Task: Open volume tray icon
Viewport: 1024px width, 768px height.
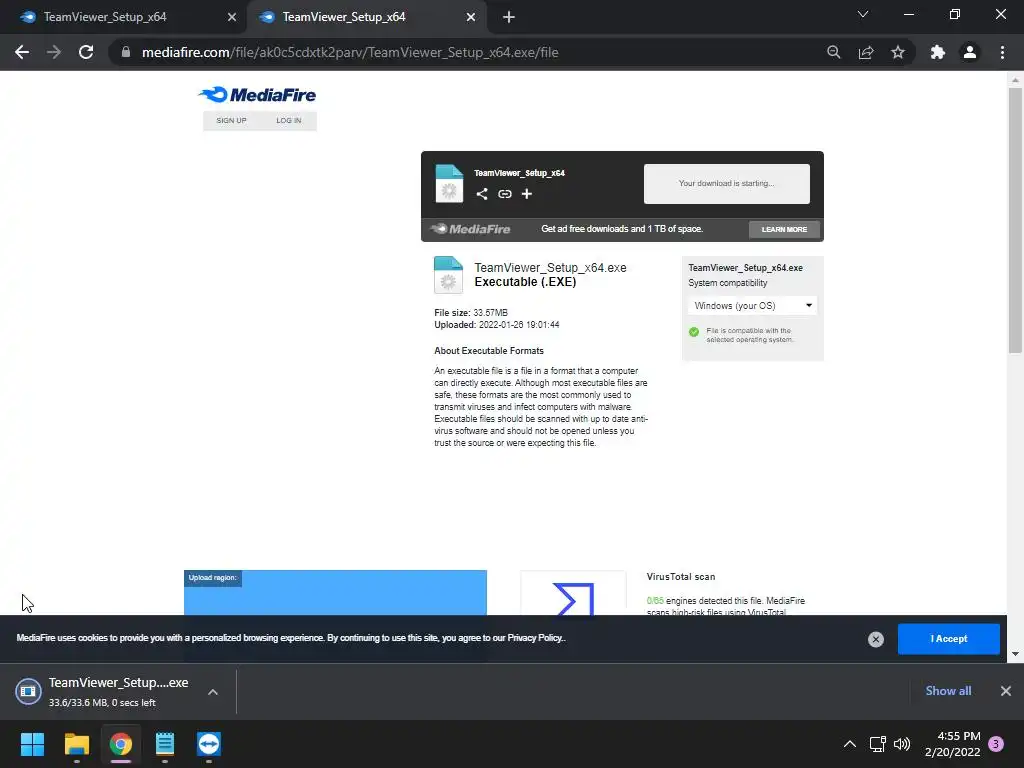Action: (x=902, y=744)
